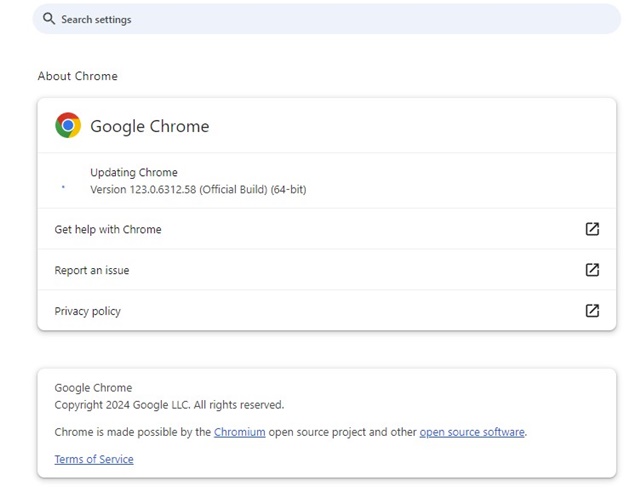Select the Updating Chrome status text
The width and height of the screenshot is (640, 503).
(x=133, y=172)
